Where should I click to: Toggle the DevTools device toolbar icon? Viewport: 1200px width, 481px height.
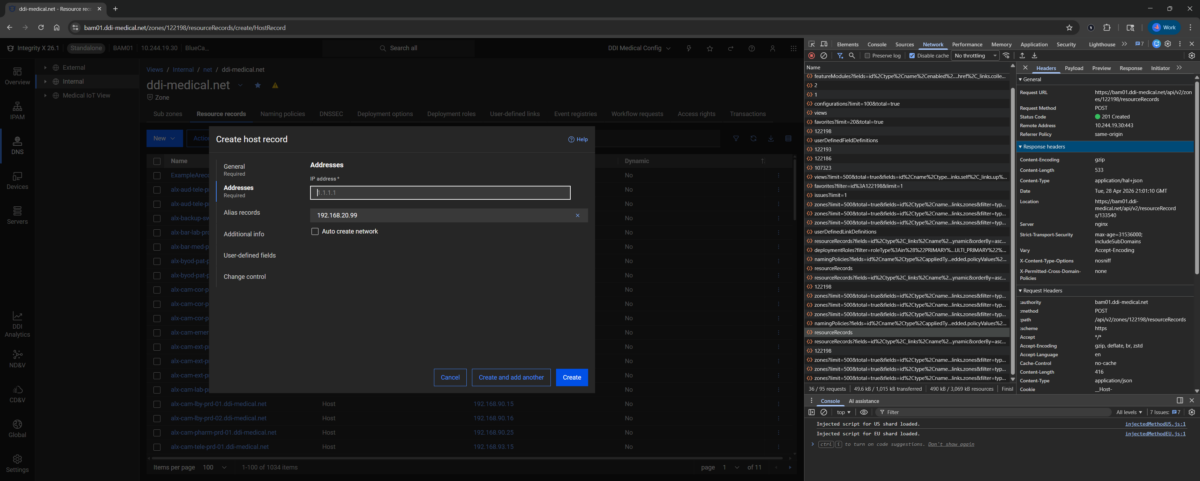(826, 45)
